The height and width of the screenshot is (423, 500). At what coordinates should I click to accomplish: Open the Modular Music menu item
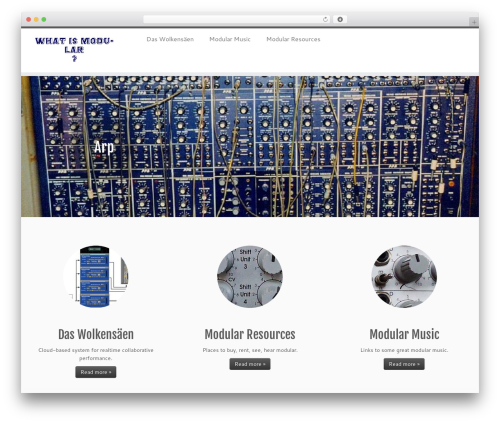click(230, 39)
